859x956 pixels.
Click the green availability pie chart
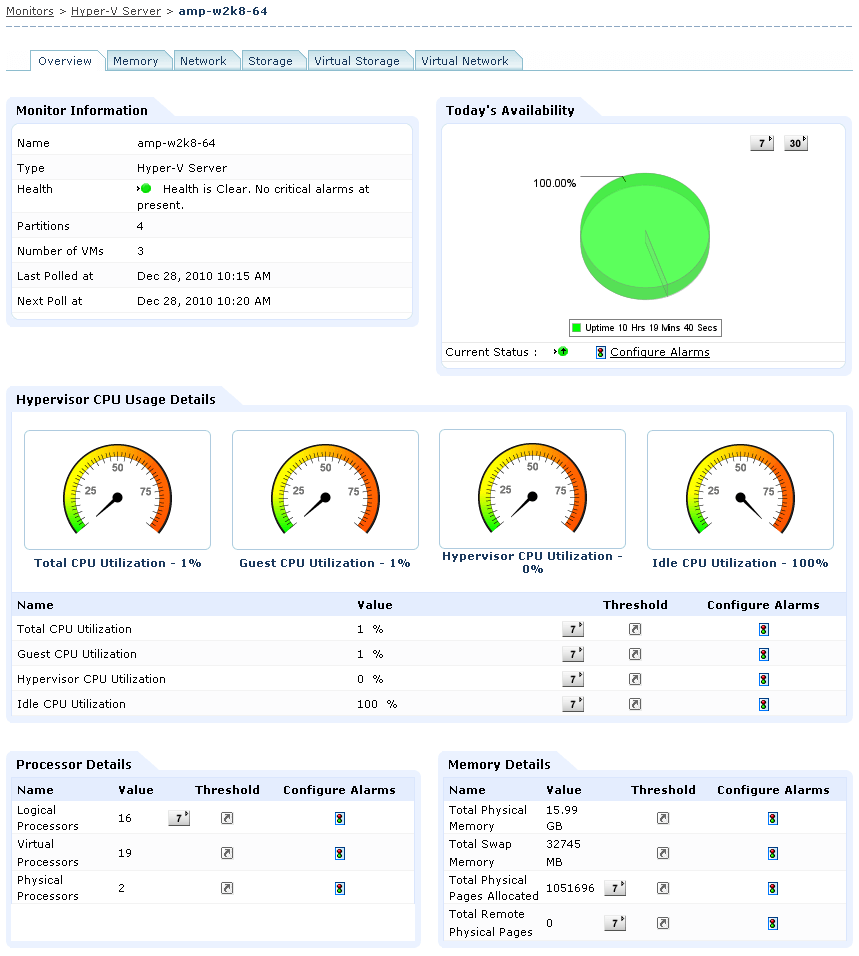[x=645, y=237]
